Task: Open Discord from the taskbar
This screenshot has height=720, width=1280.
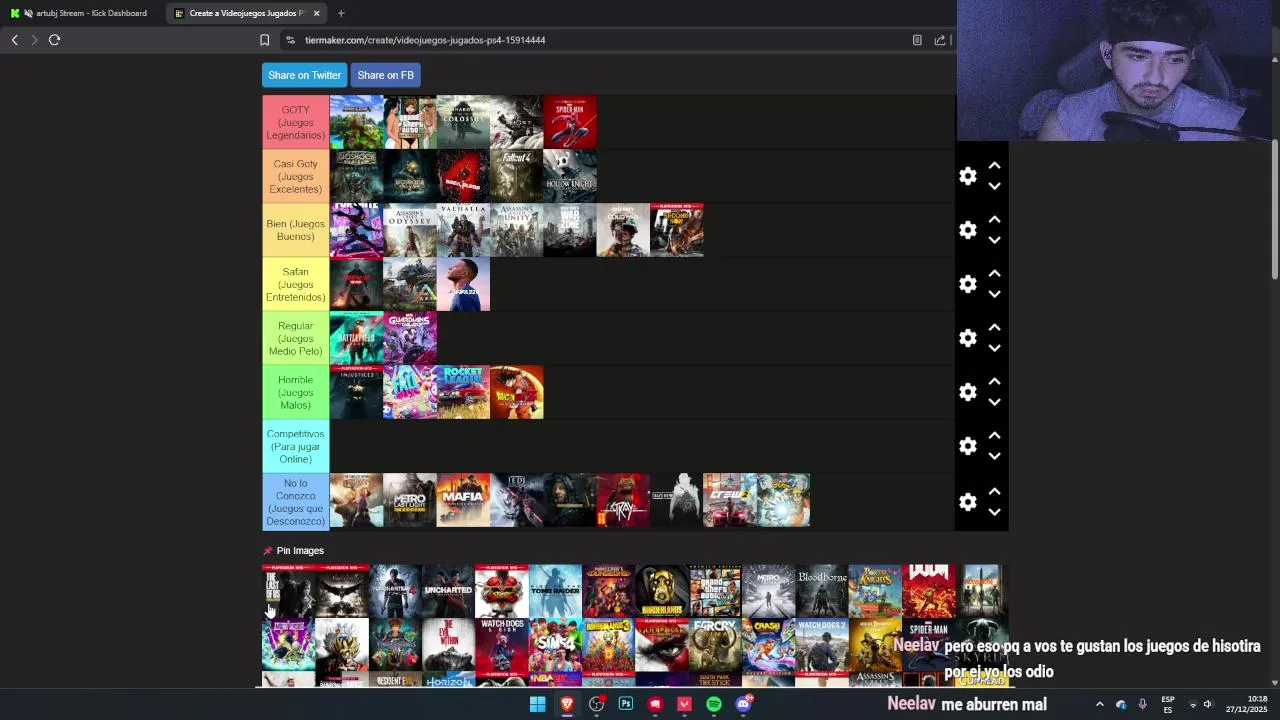Action: [743, 704]
